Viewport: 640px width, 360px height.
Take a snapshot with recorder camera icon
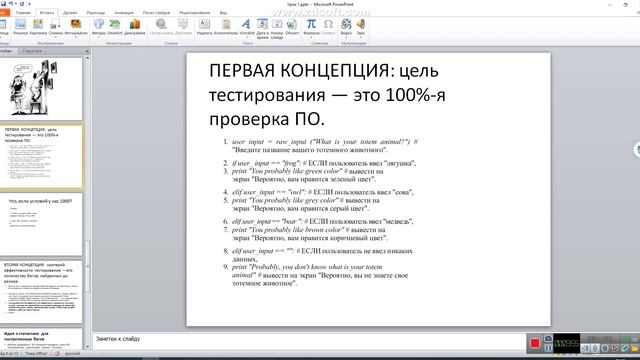548,338
